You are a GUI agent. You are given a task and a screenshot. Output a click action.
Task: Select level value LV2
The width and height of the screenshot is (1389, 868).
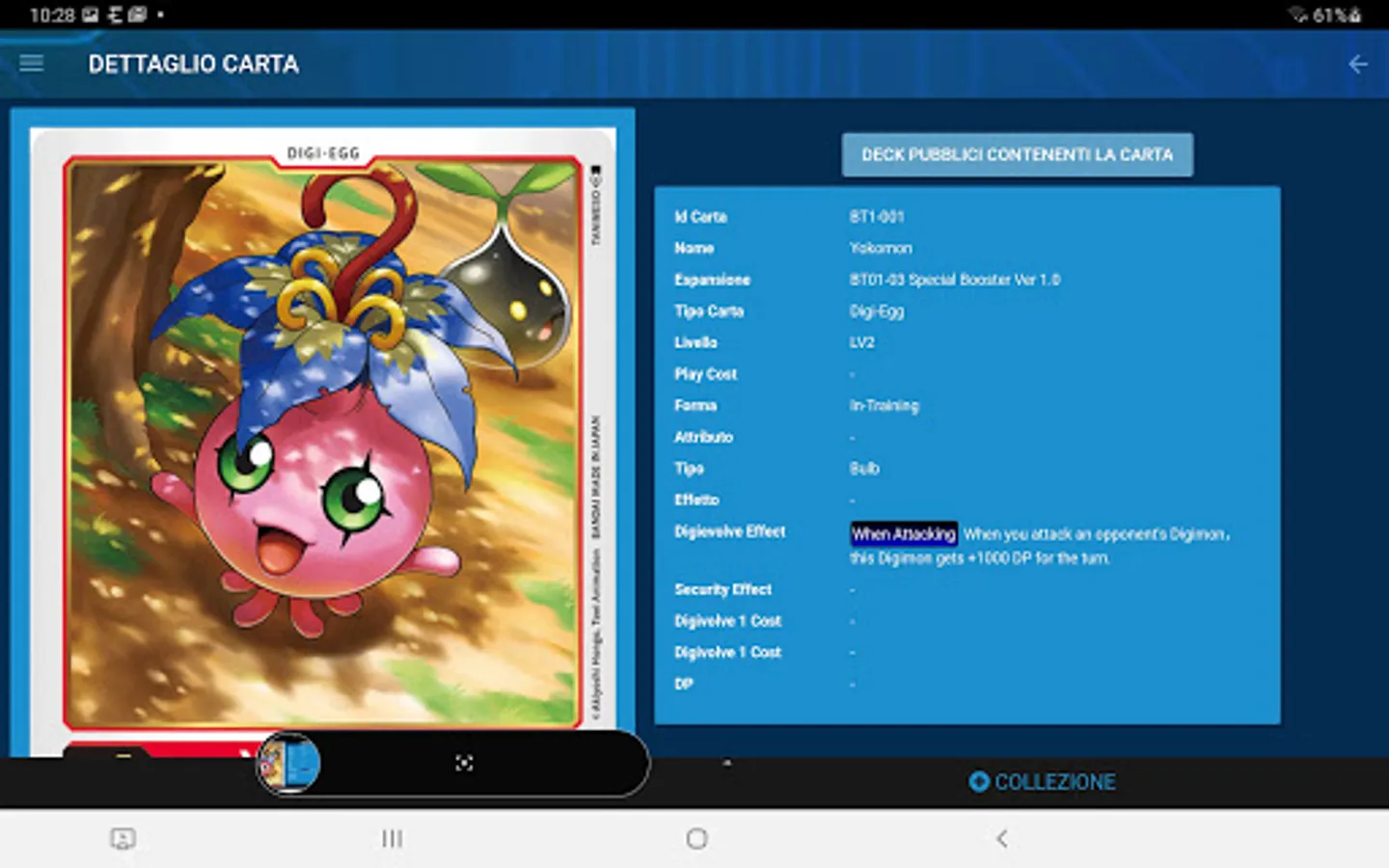tap(861, 342)
